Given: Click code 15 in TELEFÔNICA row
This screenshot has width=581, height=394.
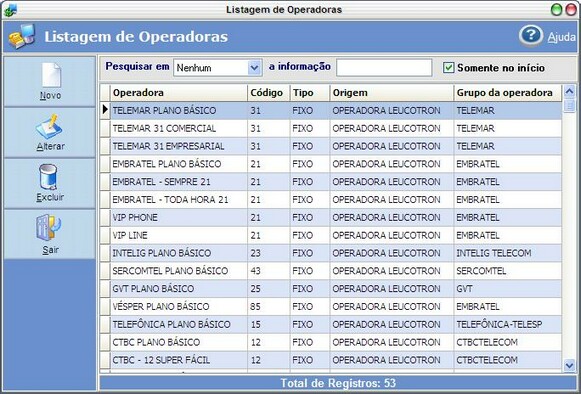Looking at the screenshot, I should tap(269, 324).
